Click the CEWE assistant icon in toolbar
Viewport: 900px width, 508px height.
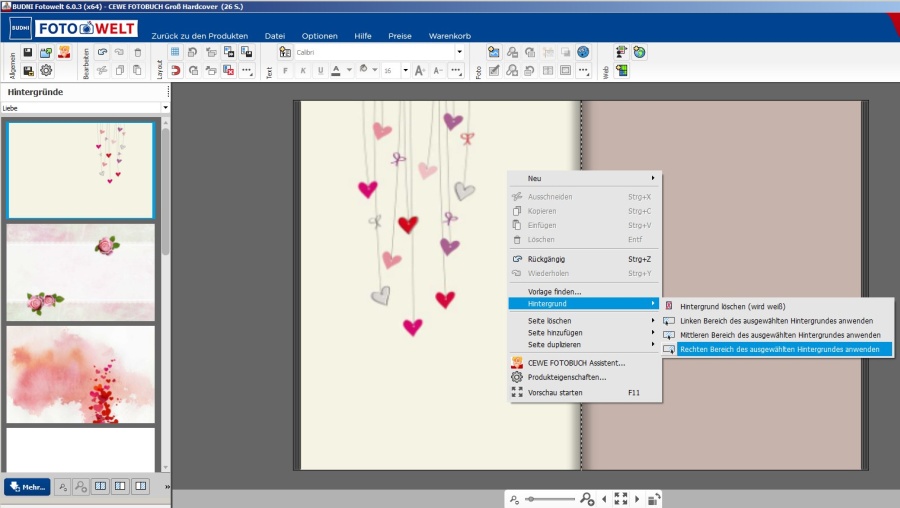64,52
